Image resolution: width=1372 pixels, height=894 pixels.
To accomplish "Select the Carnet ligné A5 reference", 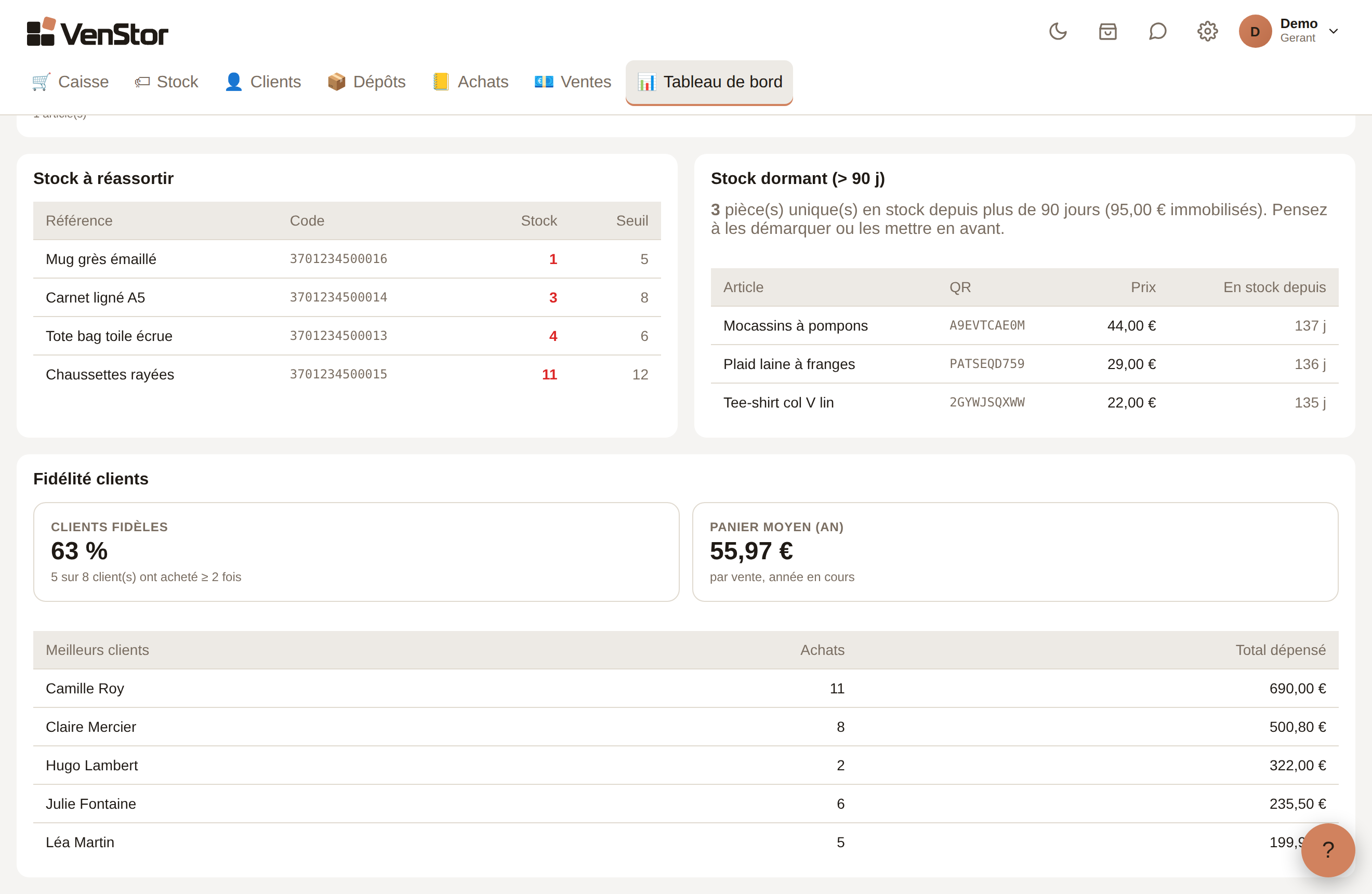I will 95,297.
